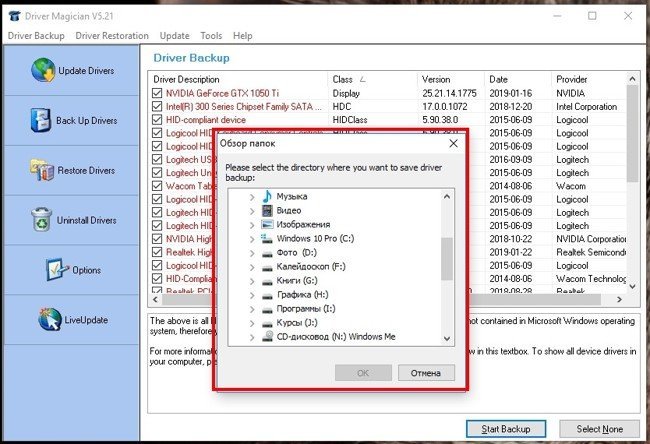
Task: Expand the Музыка folder node
Action: [x=252, y=197]
